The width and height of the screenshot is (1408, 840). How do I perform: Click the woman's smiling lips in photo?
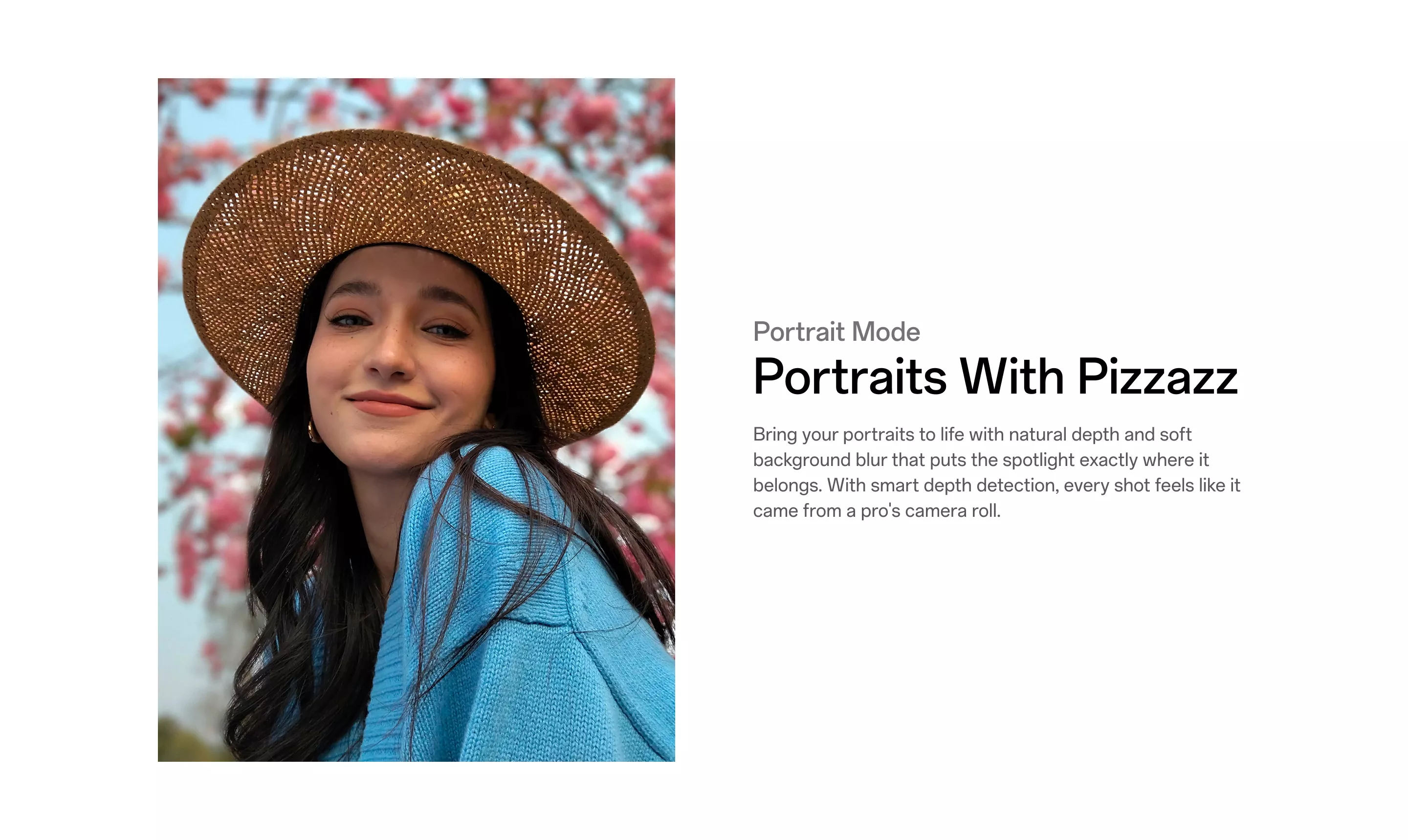coord(388,403)
